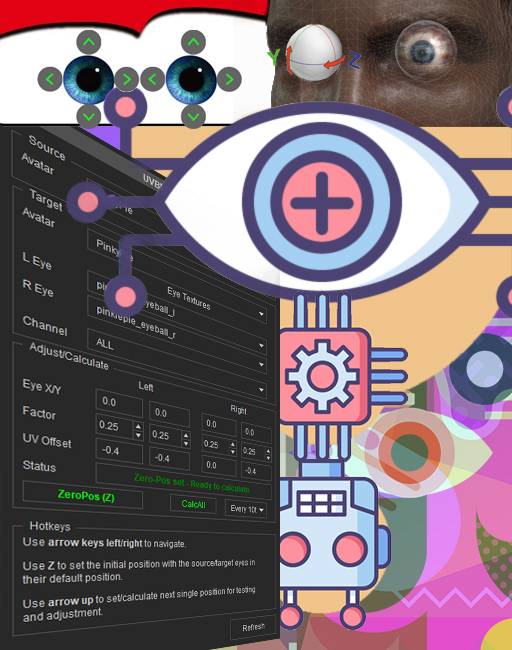Click the Right UV Offset 0.0 field
This screenshot has height=650, width=512.
(219, 466)
